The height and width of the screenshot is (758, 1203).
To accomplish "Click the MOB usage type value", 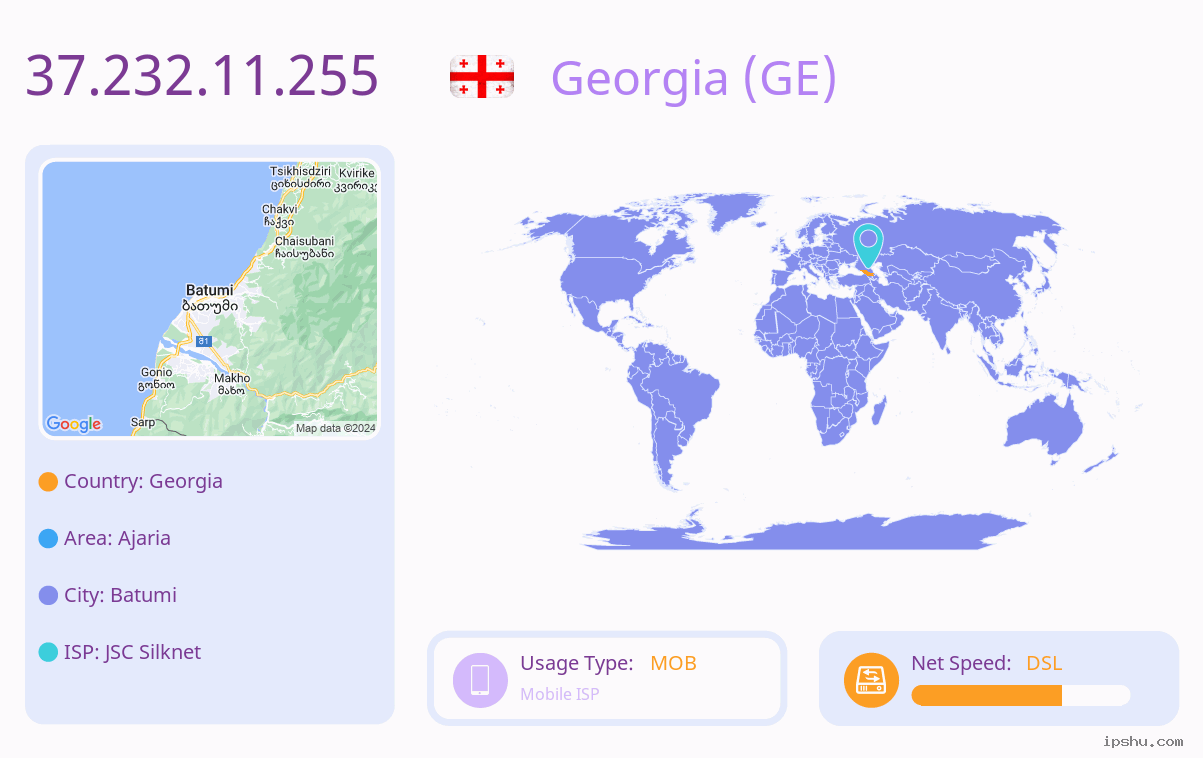I will [x=673, y=663].
